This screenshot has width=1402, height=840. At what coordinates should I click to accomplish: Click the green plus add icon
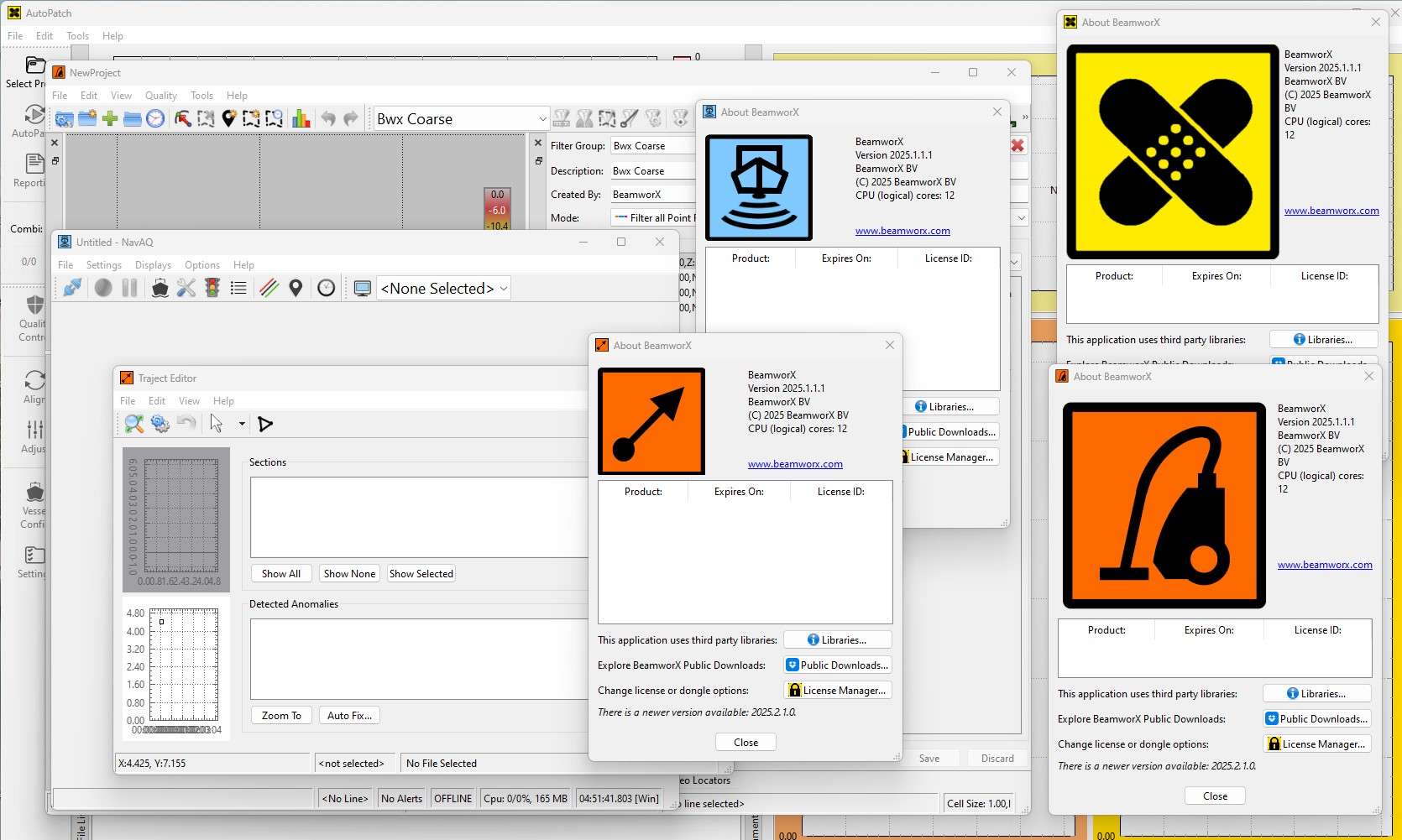pyautogui.click(x=110, y=119)
